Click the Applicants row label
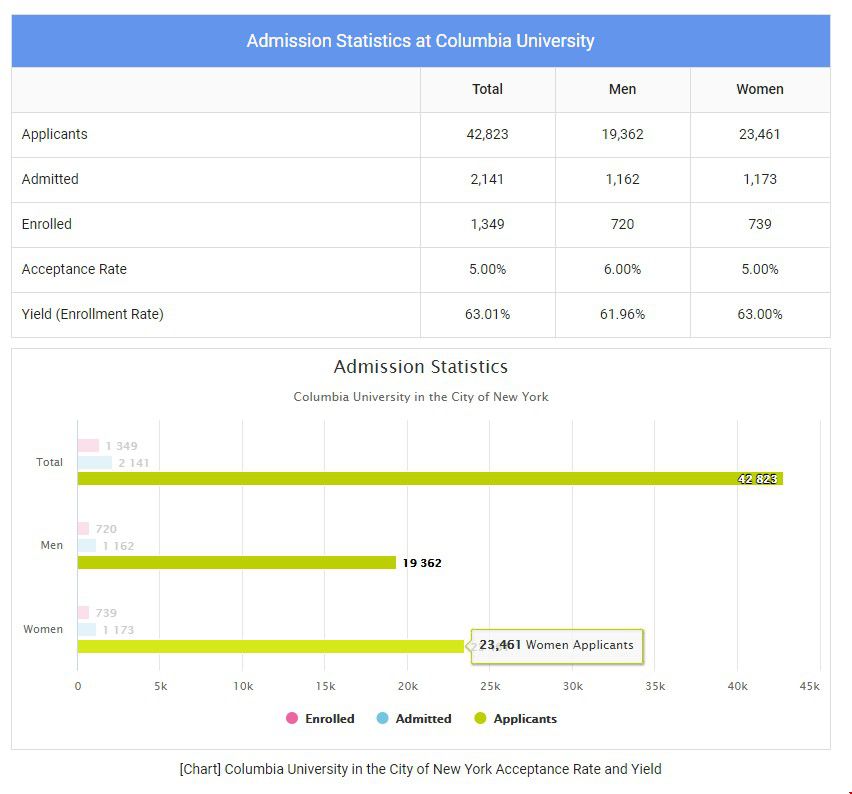 tap(54, 134)
